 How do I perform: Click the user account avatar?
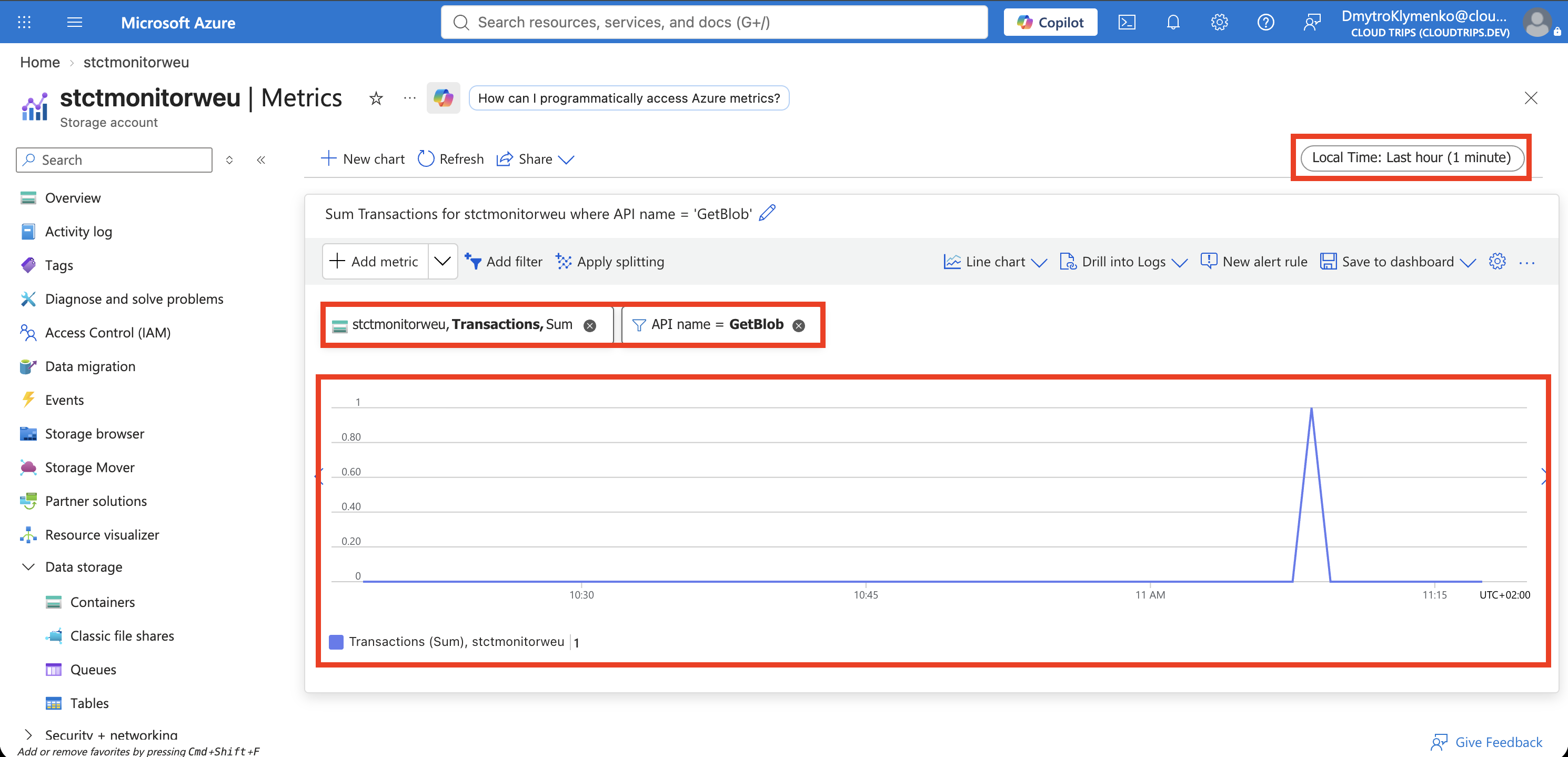[x=1537, y=23]
